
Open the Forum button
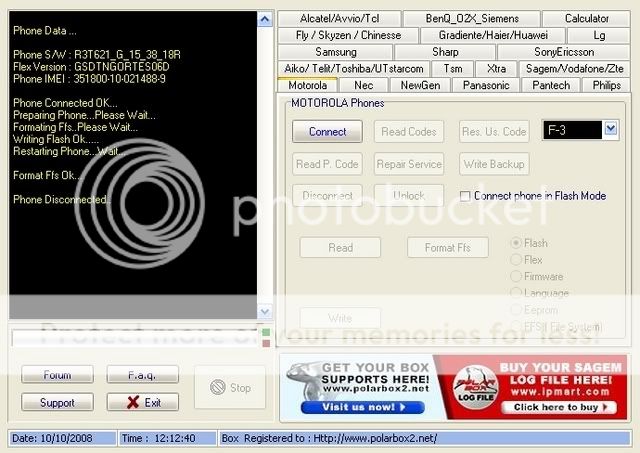(57, 375)
